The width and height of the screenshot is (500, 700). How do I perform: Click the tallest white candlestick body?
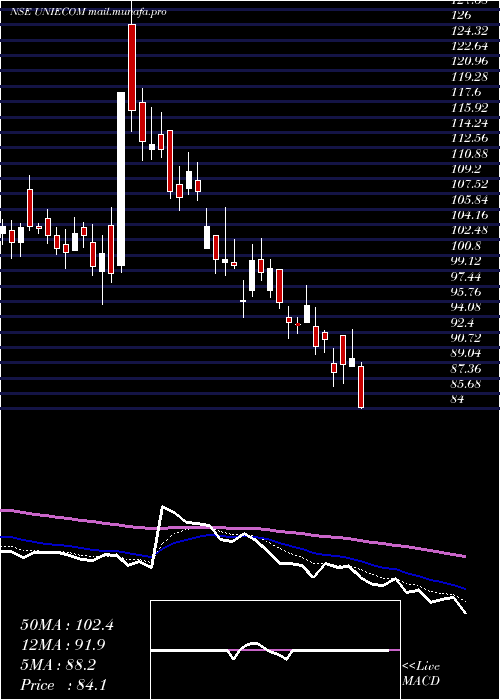121,179
